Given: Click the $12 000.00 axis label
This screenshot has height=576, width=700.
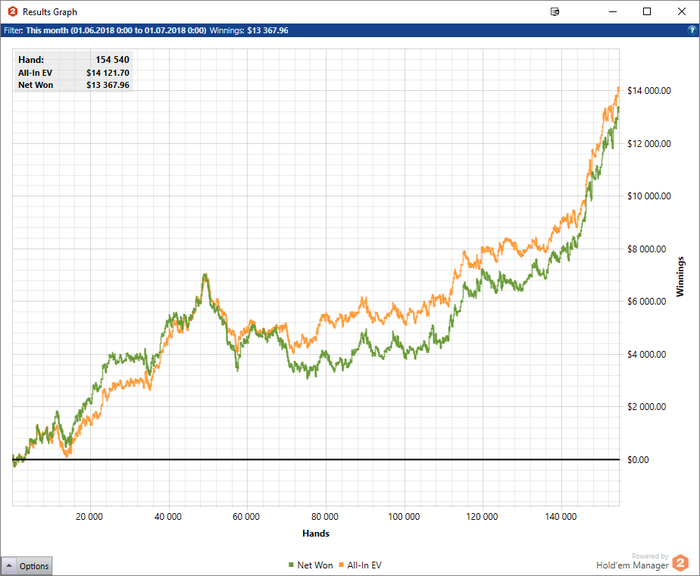Looking at the screenshot, I should point(649,144).
